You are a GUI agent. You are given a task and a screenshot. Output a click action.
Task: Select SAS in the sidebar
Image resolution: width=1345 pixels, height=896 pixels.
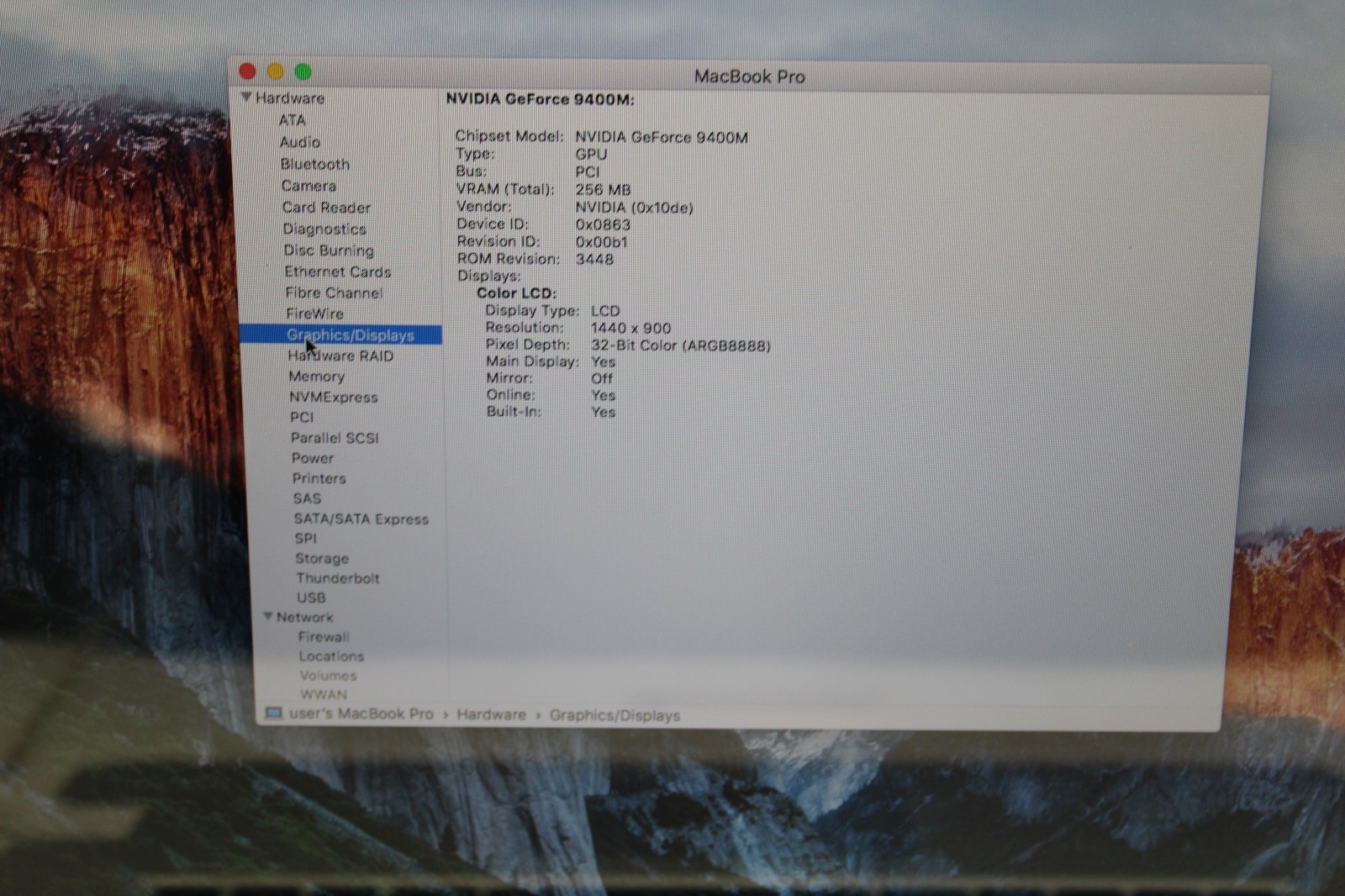pos(308,498)
